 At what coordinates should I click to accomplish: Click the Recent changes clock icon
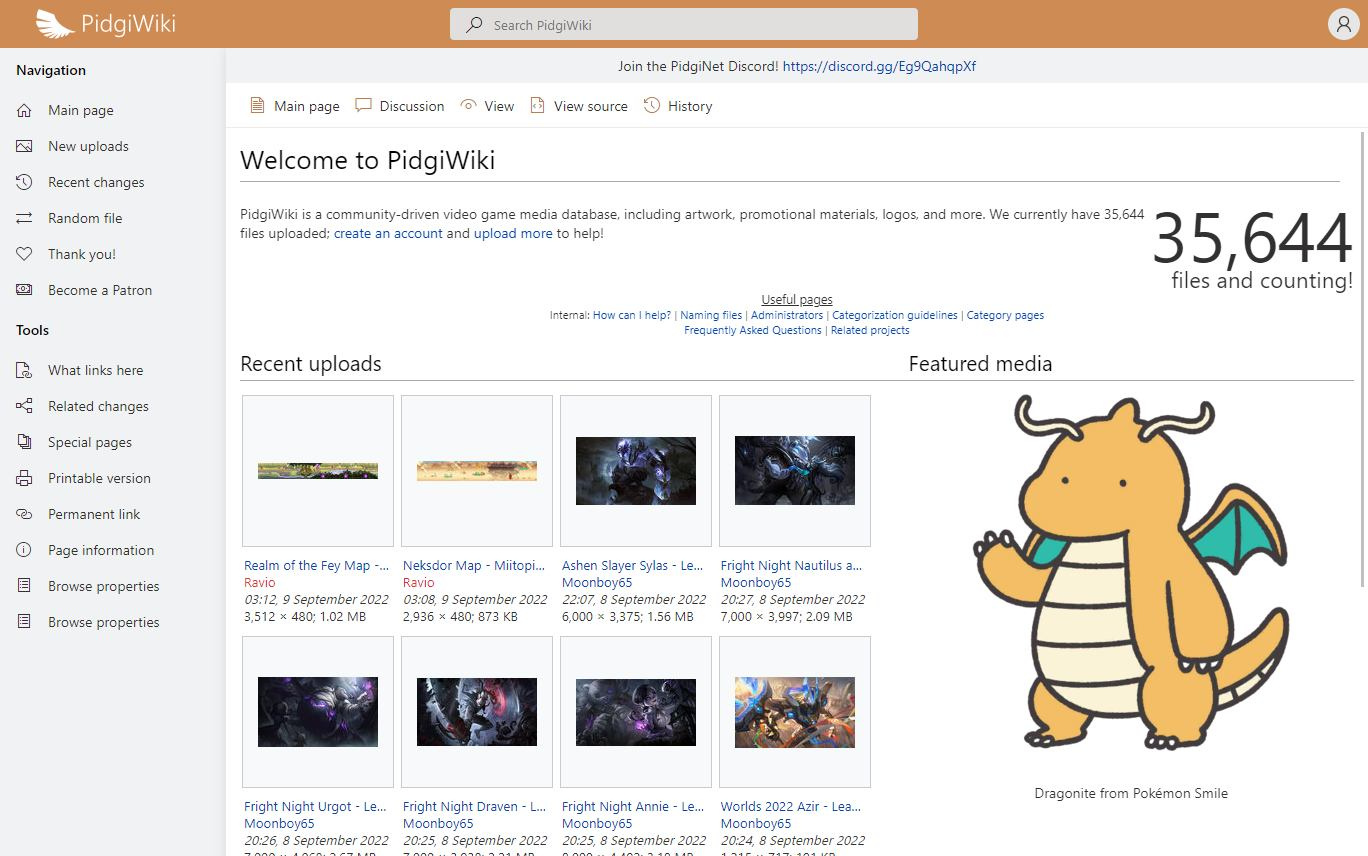24,182
